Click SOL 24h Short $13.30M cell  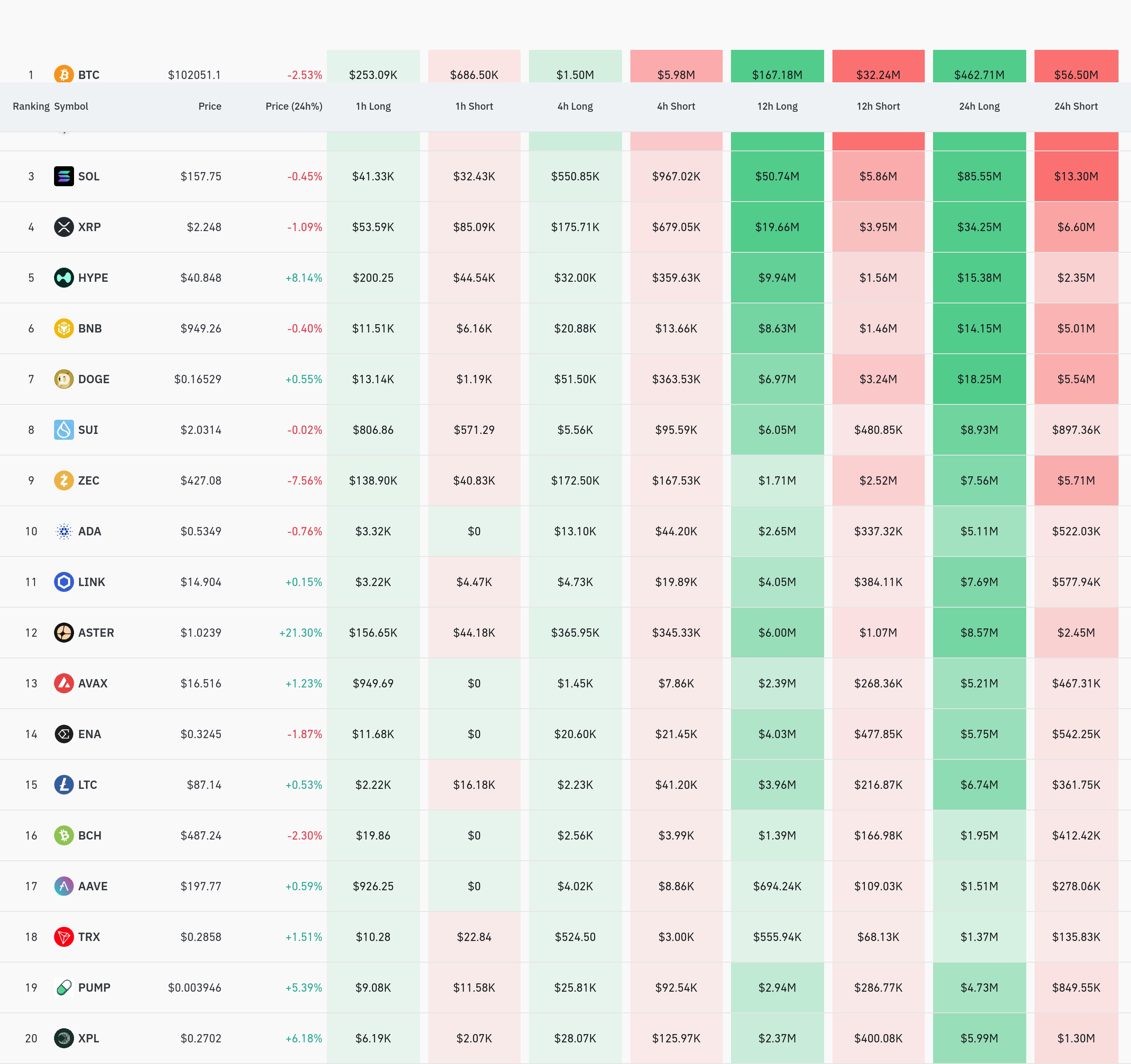(1075, 176)
